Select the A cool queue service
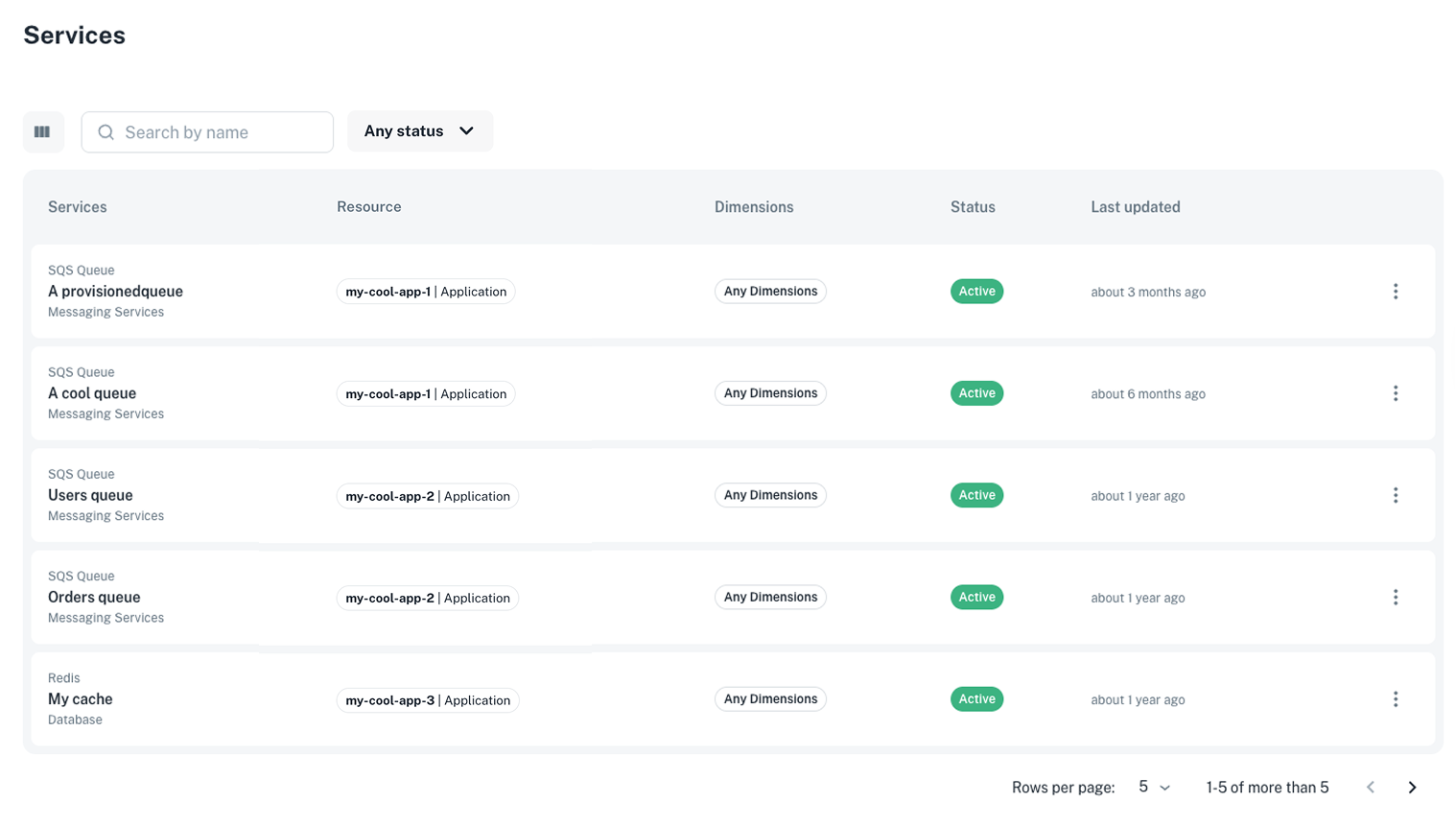Image resolution: width=1456 pixels, height=826 pixels. 92,392
